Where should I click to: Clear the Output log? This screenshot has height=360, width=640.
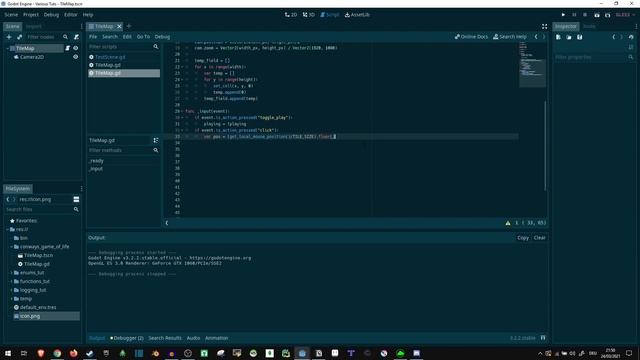540,238
